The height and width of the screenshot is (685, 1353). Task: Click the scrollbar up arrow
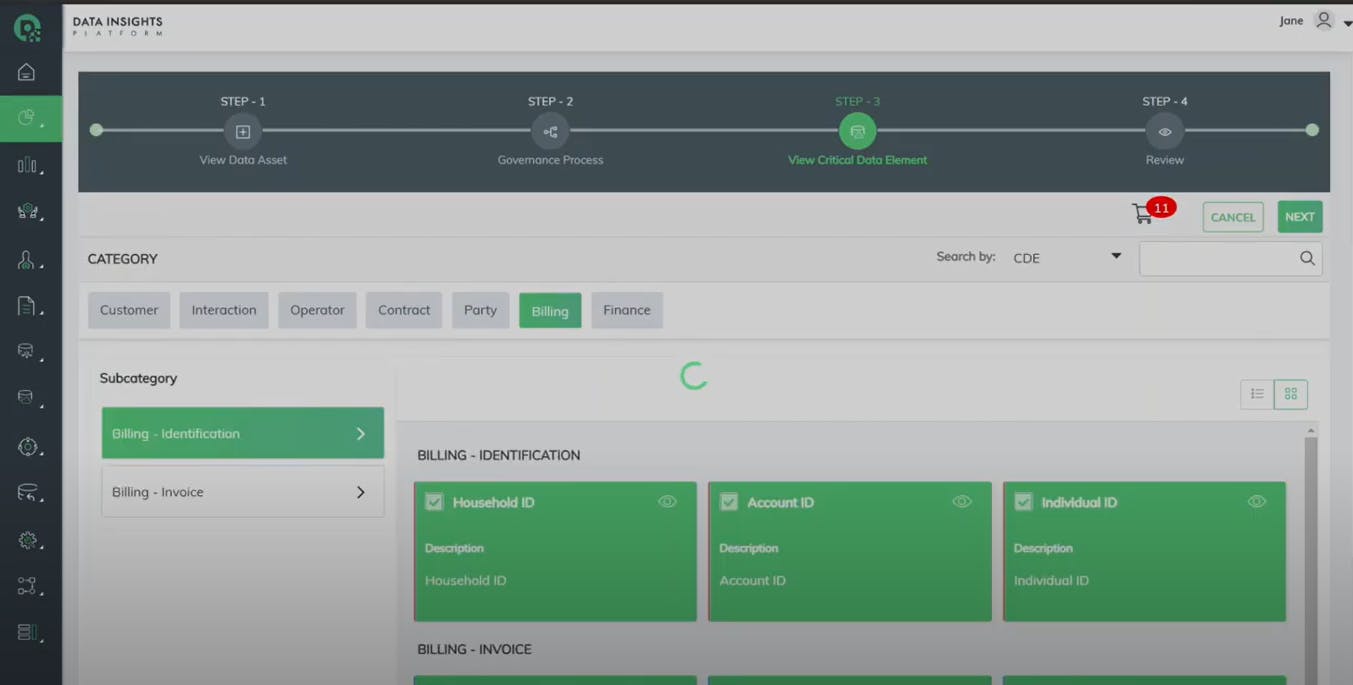click(1311, 431)
